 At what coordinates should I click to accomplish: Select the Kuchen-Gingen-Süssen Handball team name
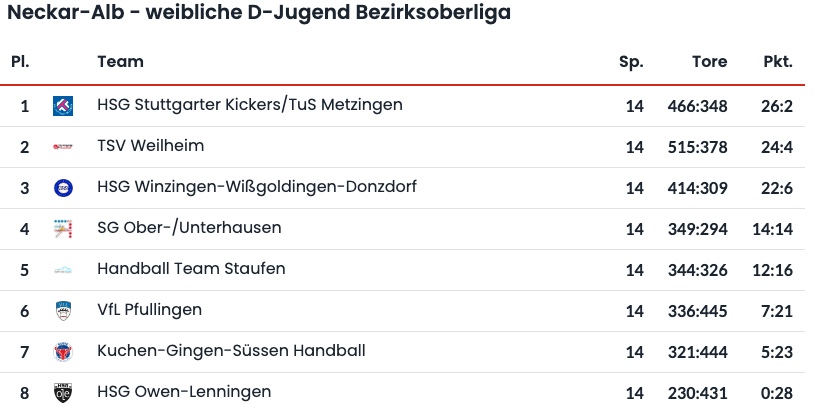pos(231,350)
